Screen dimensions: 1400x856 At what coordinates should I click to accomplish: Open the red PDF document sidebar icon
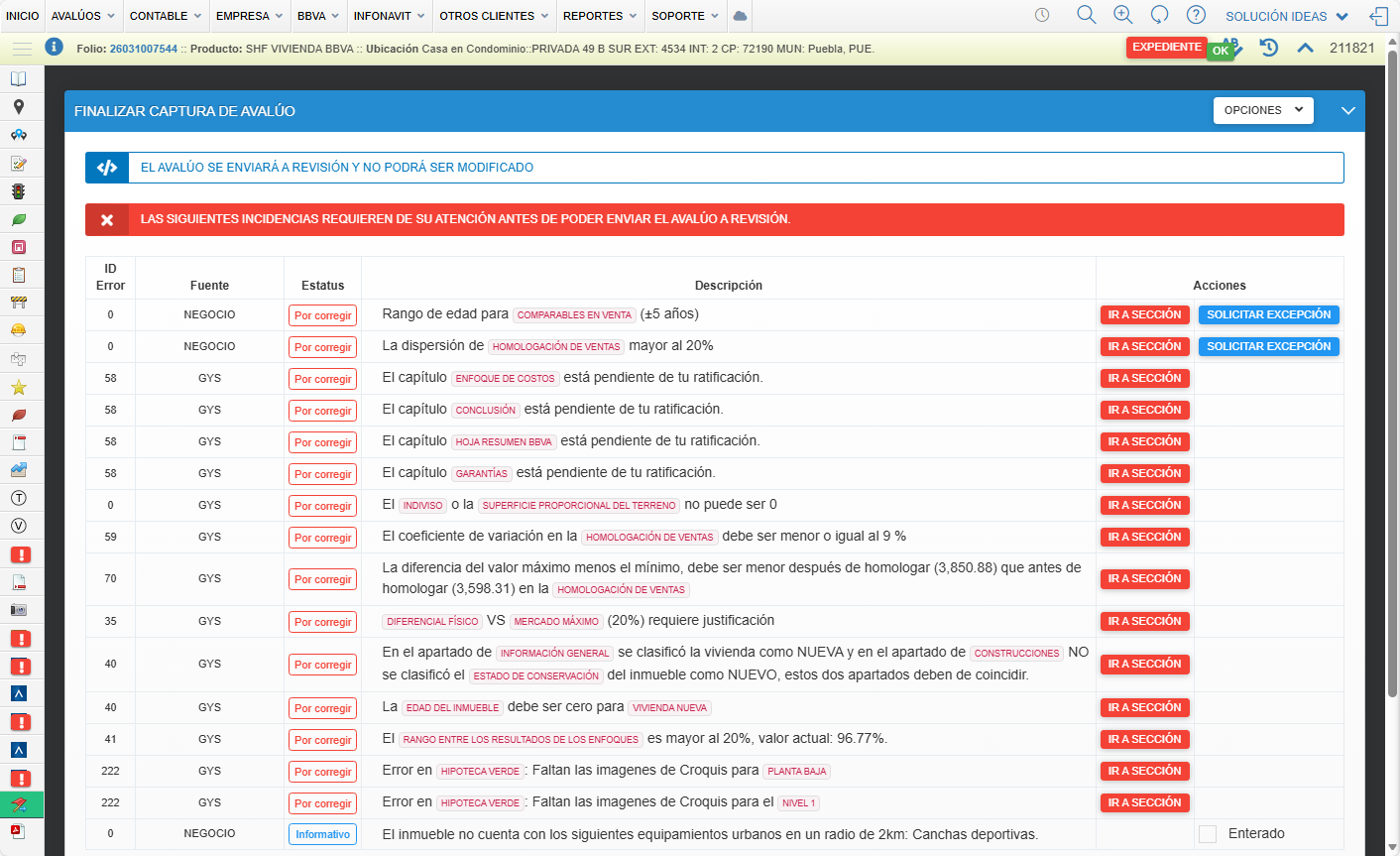tap(18, 831)
